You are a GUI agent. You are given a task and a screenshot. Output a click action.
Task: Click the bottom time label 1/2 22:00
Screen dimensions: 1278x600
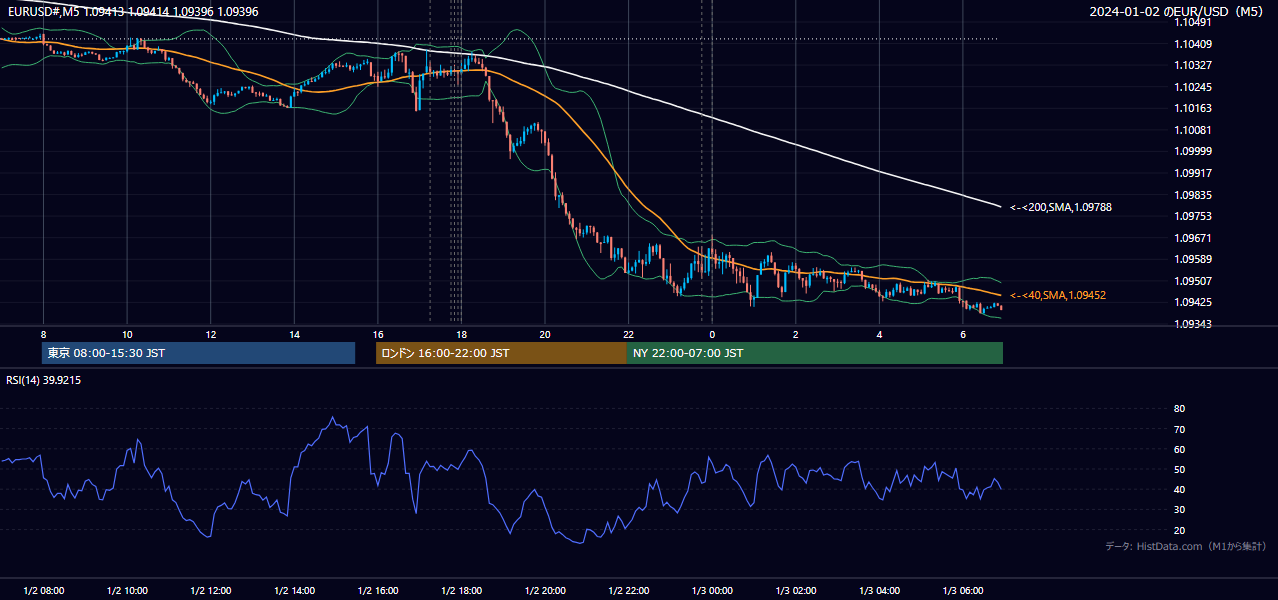[x=628, y=591]
